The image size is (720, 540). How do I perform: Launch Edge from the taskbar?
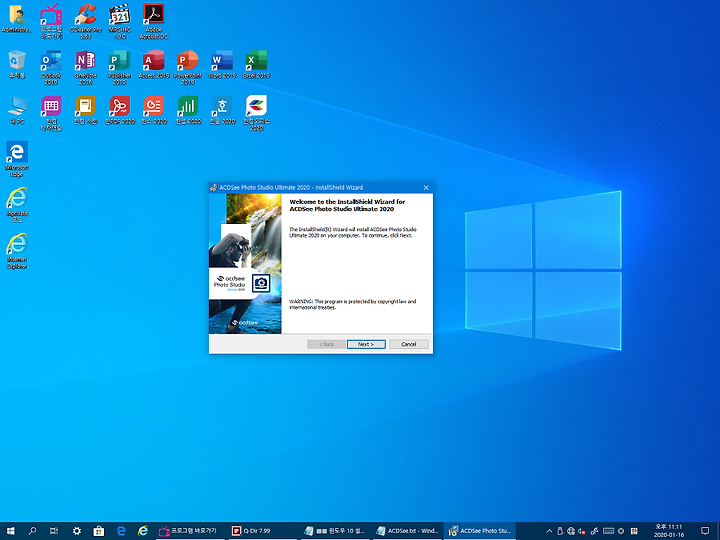click(x=121, y=531)
